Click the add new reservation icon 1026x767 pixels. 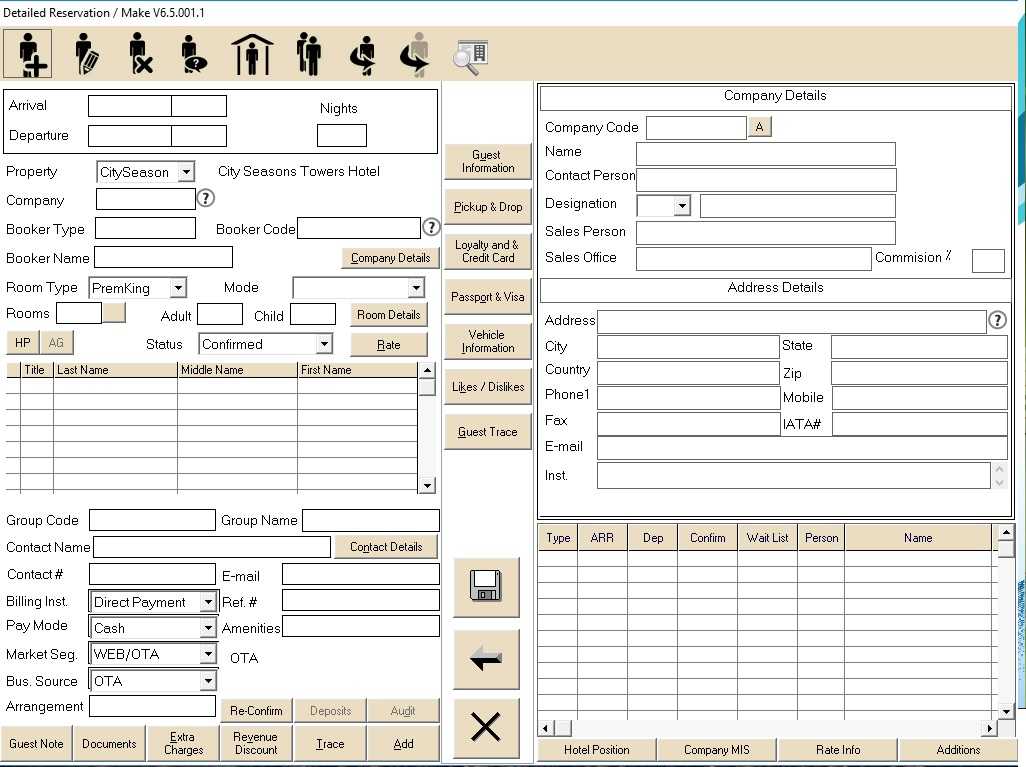click(x=28, y=54)
